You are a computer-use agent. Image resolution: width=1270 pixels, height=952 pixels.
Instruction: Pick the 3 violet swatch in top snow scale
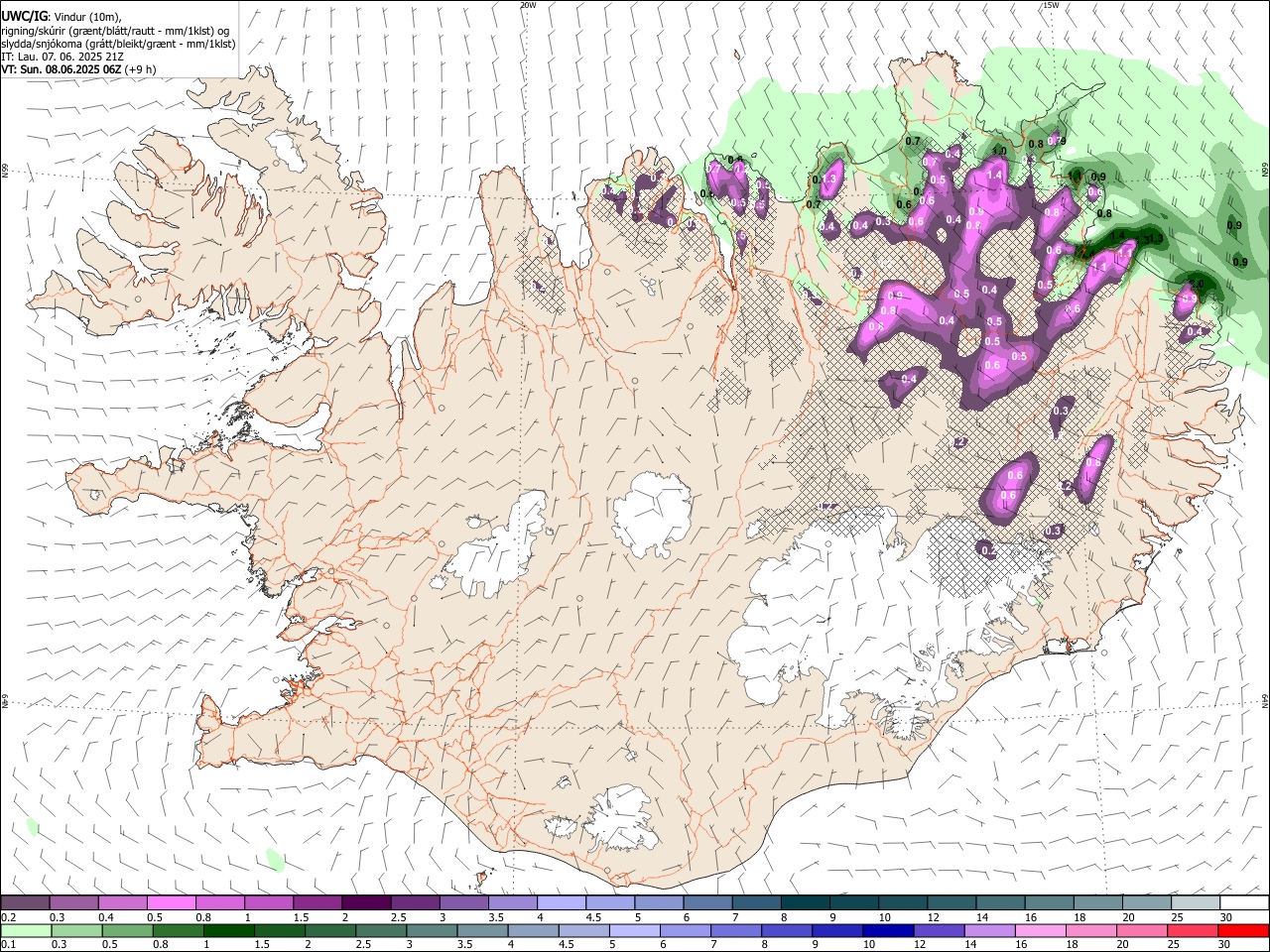pyautogui.click(x=463, y=902)
